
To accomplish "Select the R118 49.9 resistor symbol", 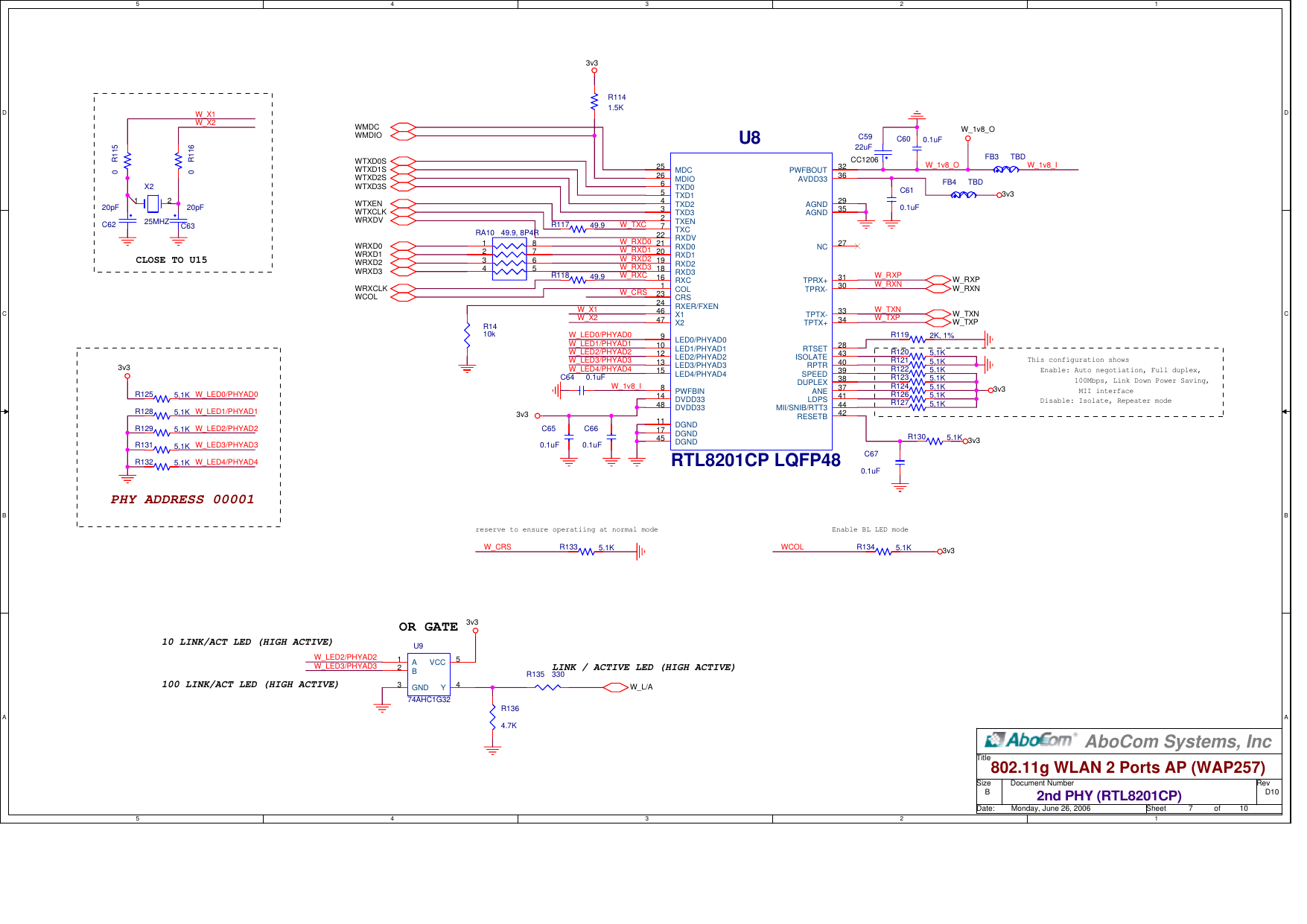I will pos(579,281).
